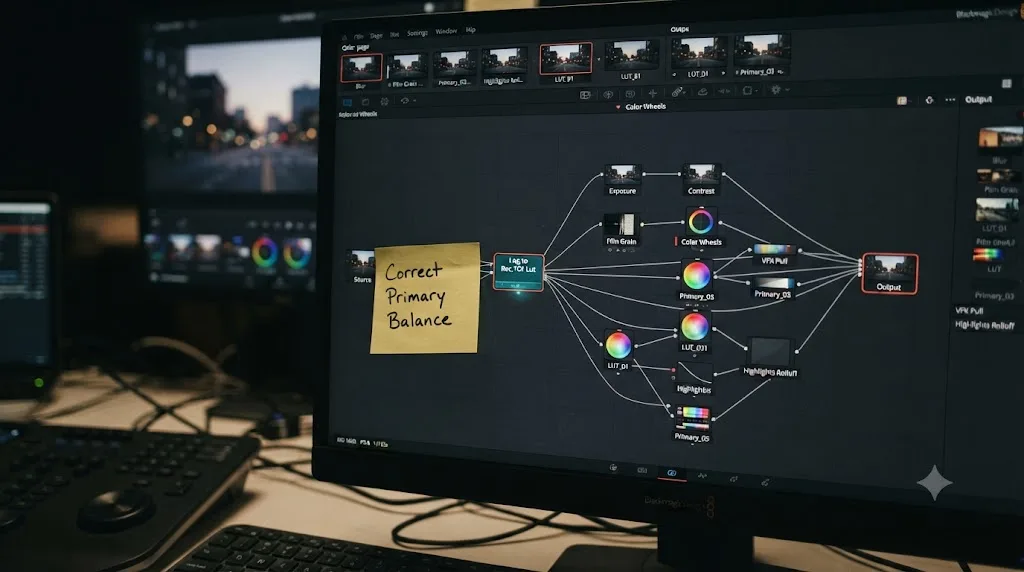Select the LUT_01 node in graph
1024x572 pixels.
coord(618,350)
